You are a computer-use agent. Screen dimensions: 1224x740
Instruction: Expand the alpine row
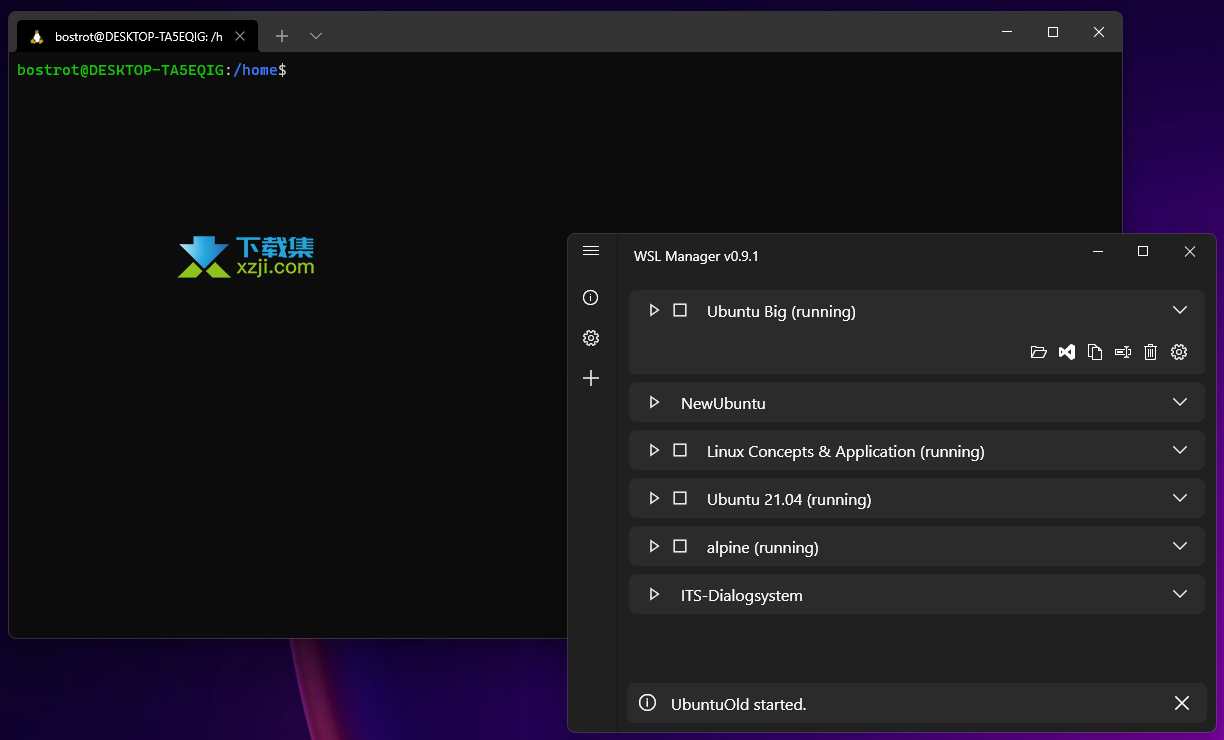[1180, 547]
